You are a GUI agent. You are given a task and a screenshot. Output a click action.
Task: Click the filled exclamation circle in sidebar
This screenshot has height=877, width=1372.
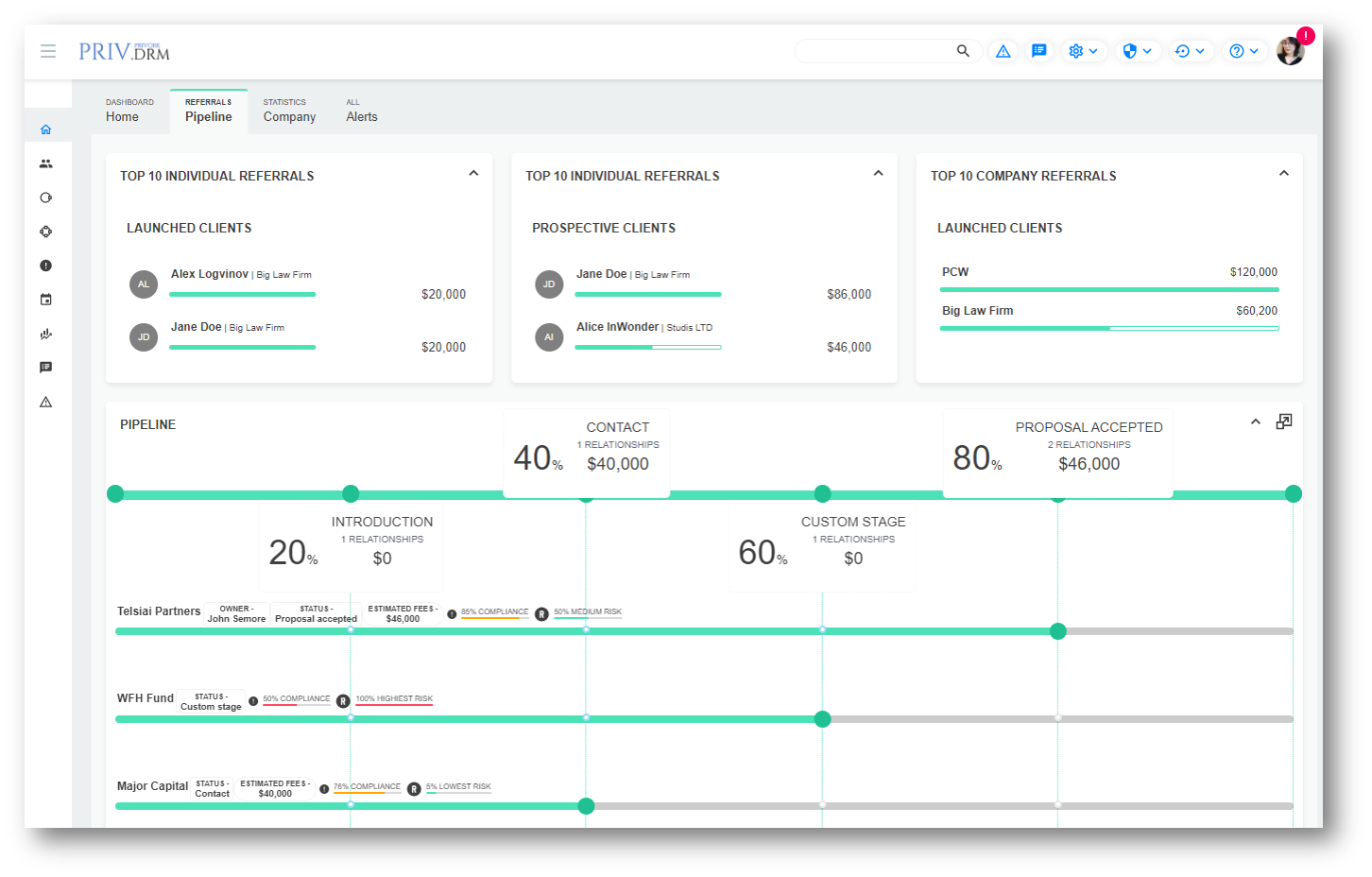click(45, 266)
